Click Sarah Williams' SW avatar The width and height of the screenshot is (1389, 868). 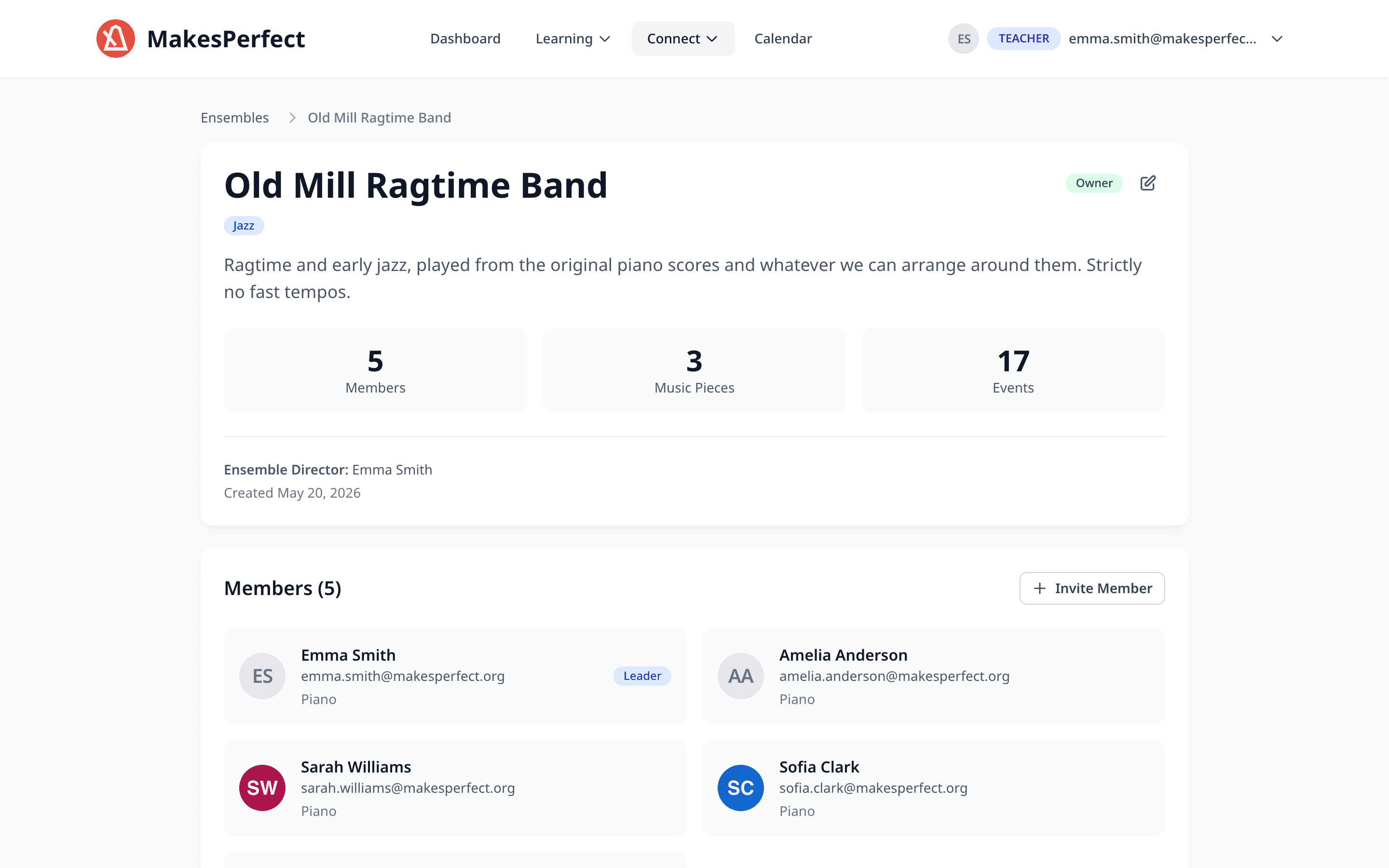262,788
